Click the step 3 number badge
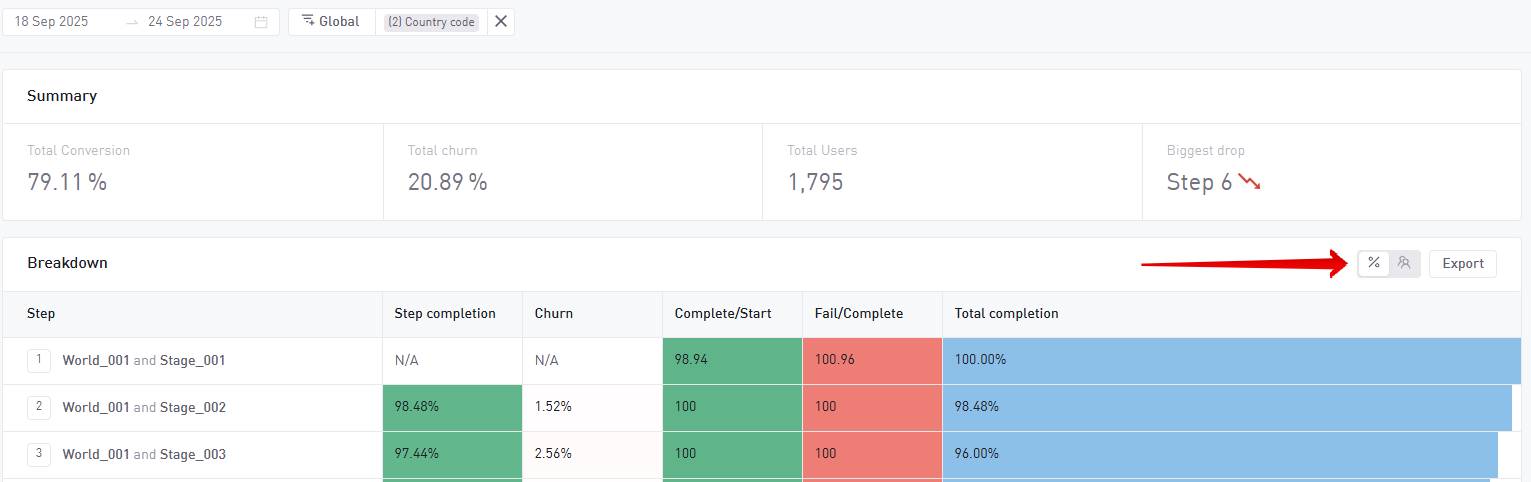The width and height of the screenshot is (1531, 482). tap(39, 454)
